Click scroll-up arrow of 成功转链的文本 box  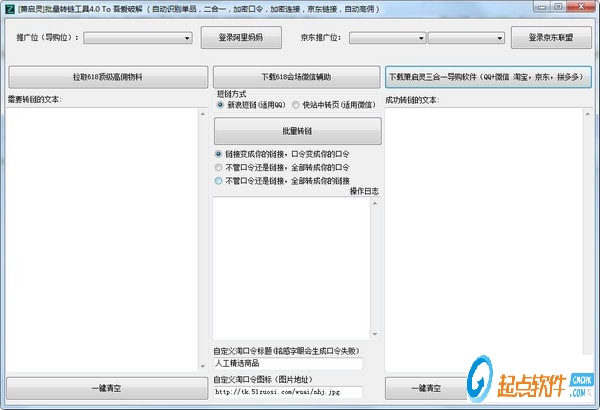click(588, 114)
